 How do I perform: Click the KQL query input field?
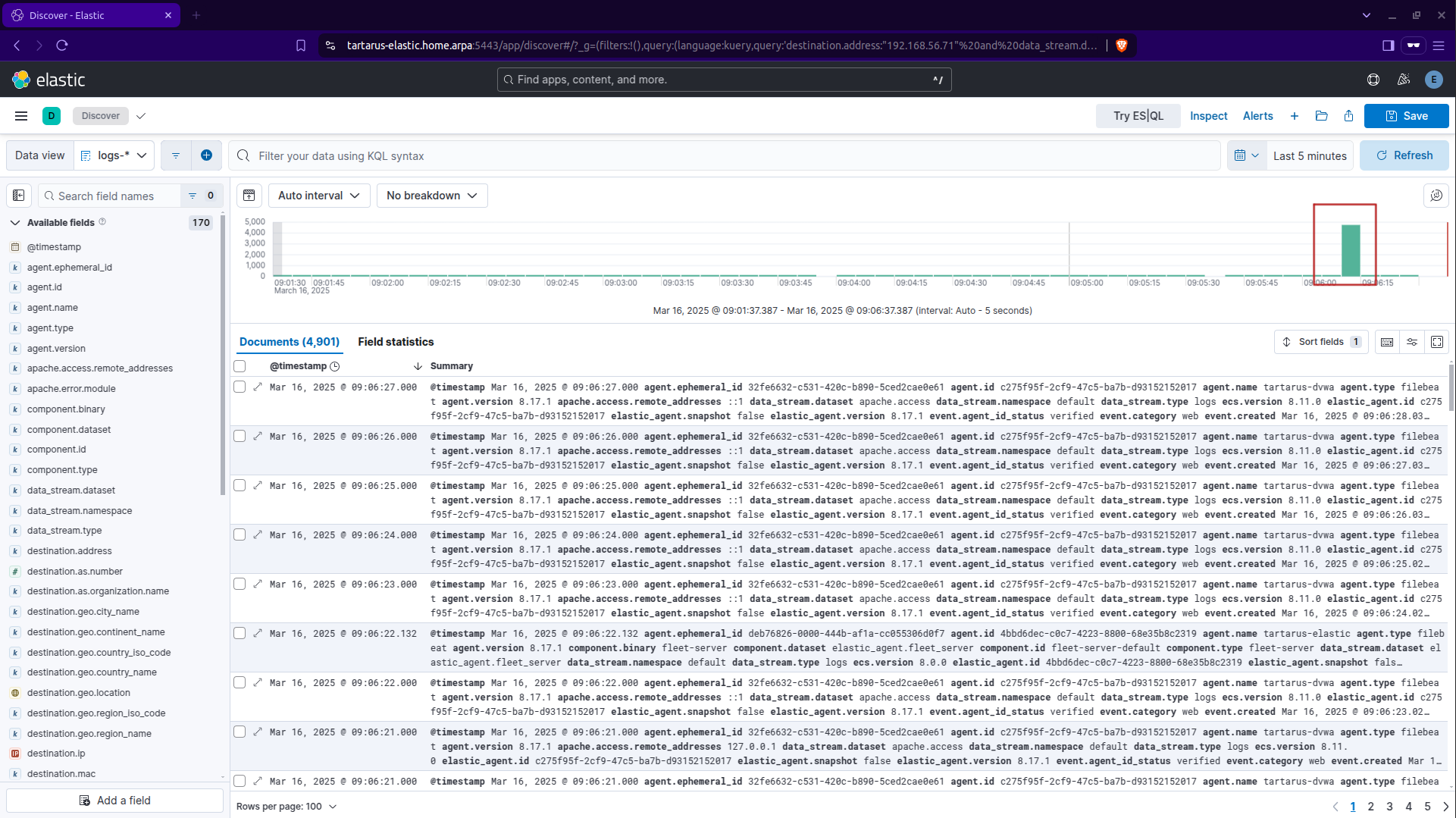(728, 155)
